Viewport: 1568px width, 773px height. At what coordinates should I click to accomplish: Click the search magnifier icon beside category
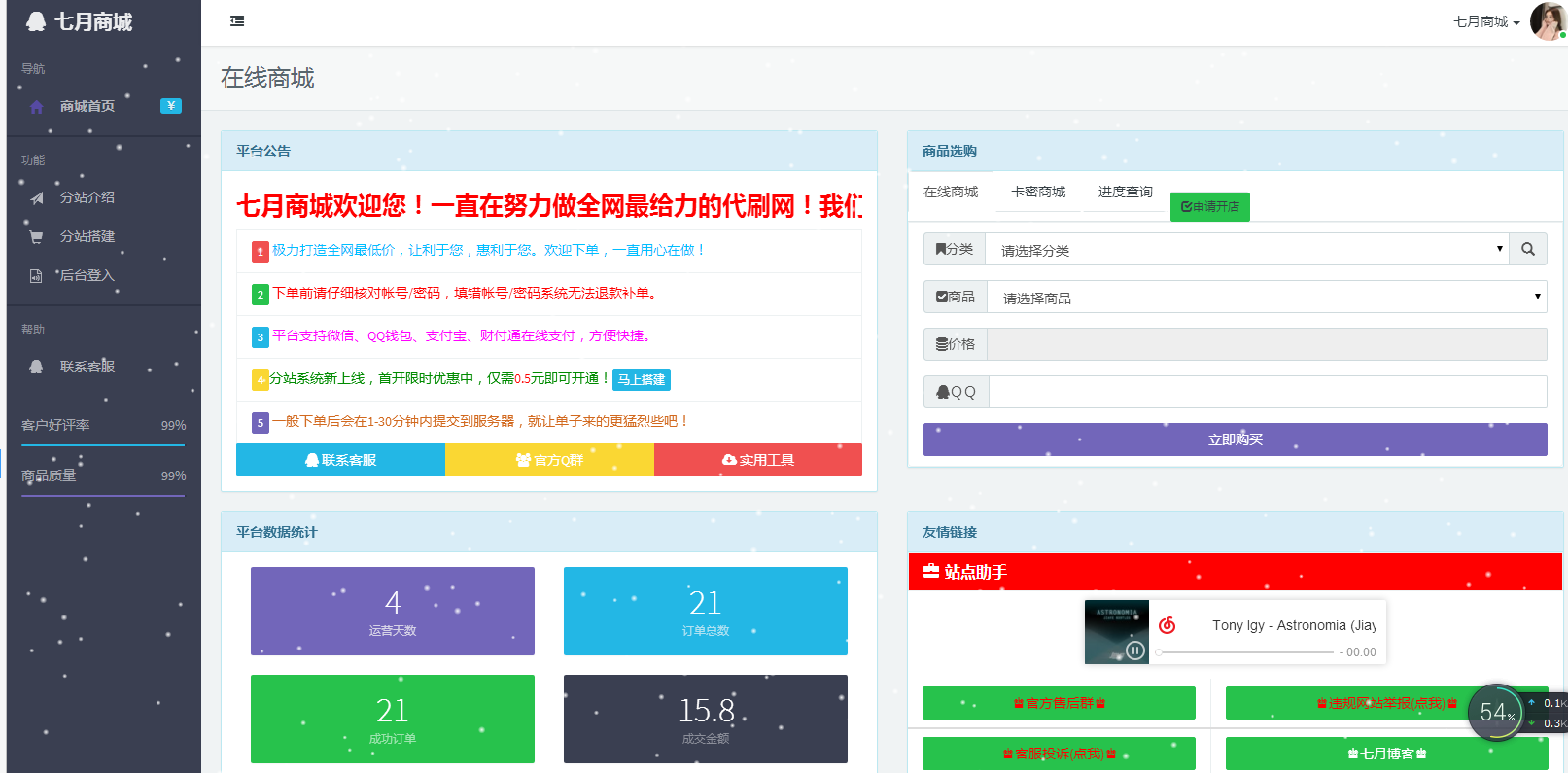[x=1528, y=250]
